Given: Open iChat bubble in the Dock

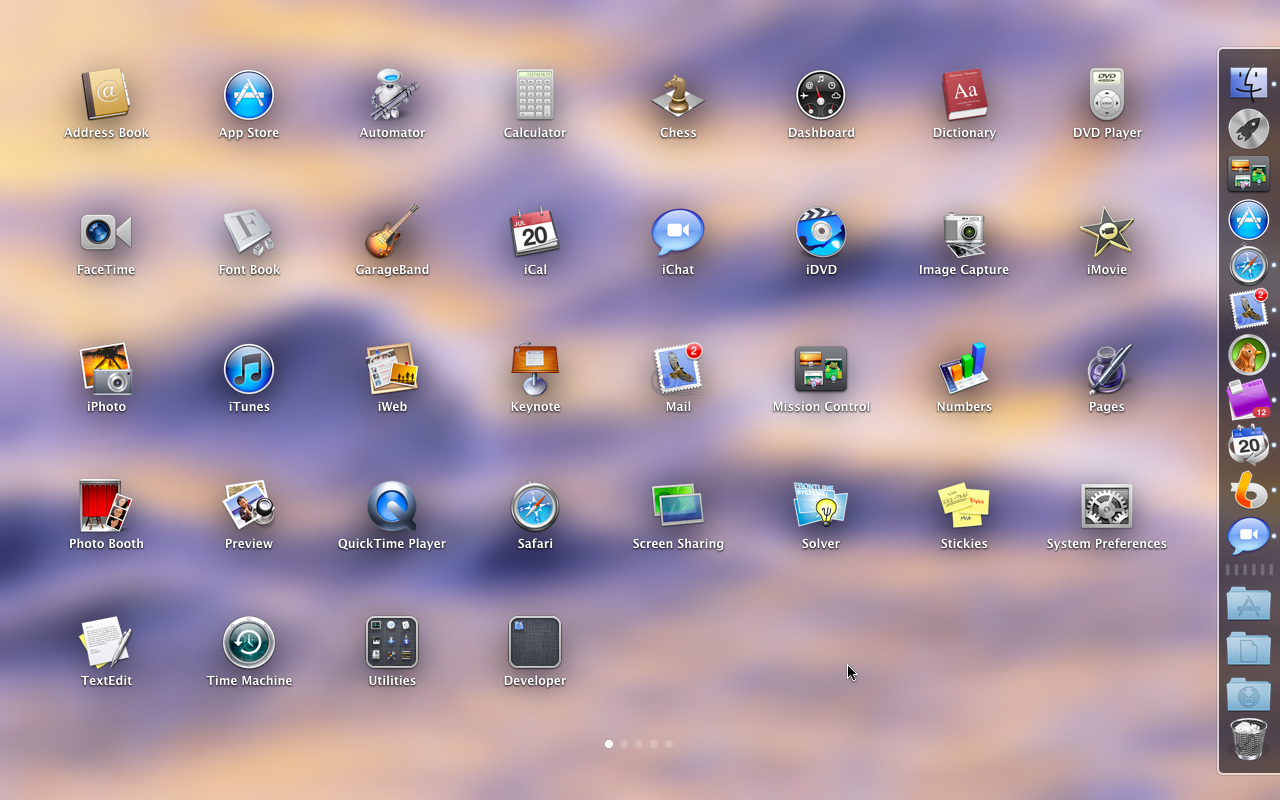Looking at the screenshot, I should (x=1248, y=537).
